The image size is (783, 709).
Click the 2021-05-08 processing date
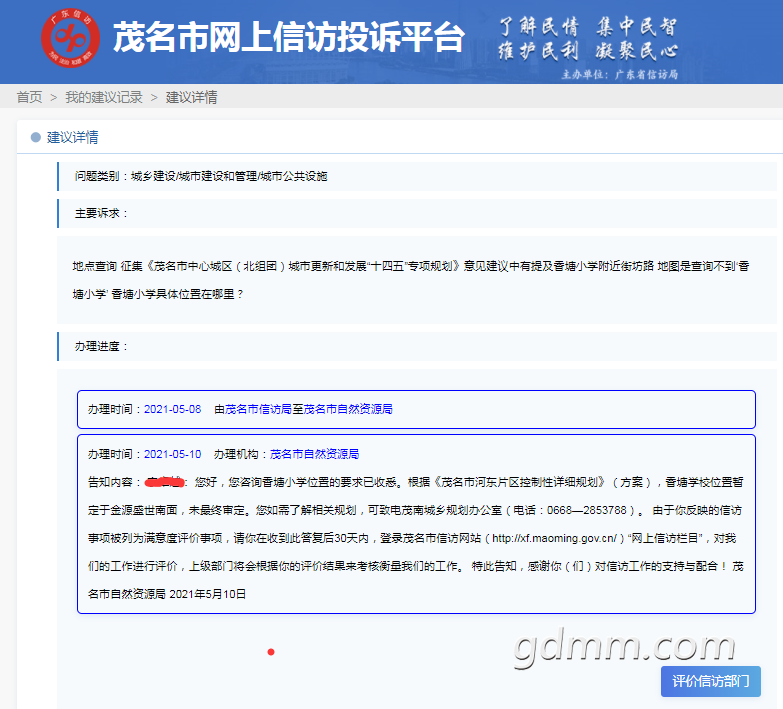172,409
